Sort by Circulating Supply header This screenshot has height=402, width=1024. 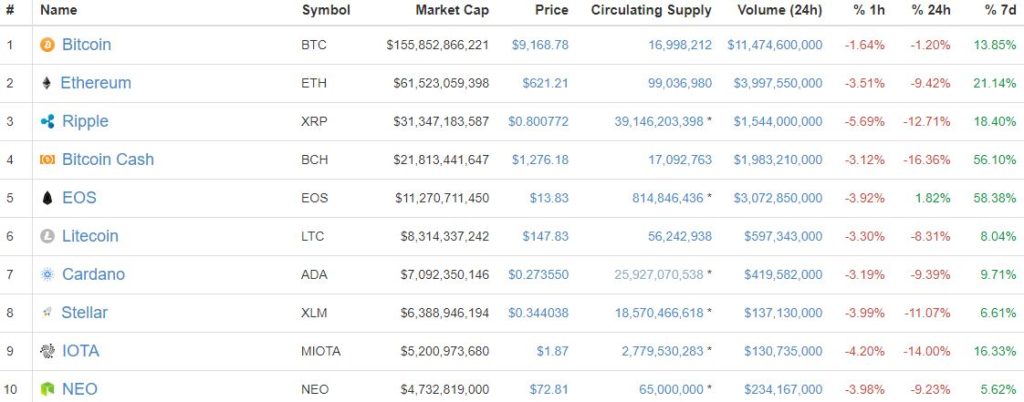651,10
